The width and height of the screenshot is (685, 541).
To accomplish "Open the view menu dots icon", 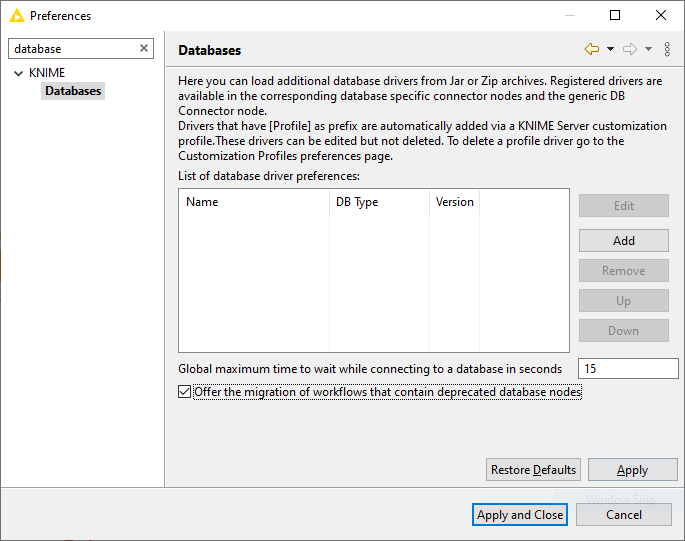I will point(667,49).
